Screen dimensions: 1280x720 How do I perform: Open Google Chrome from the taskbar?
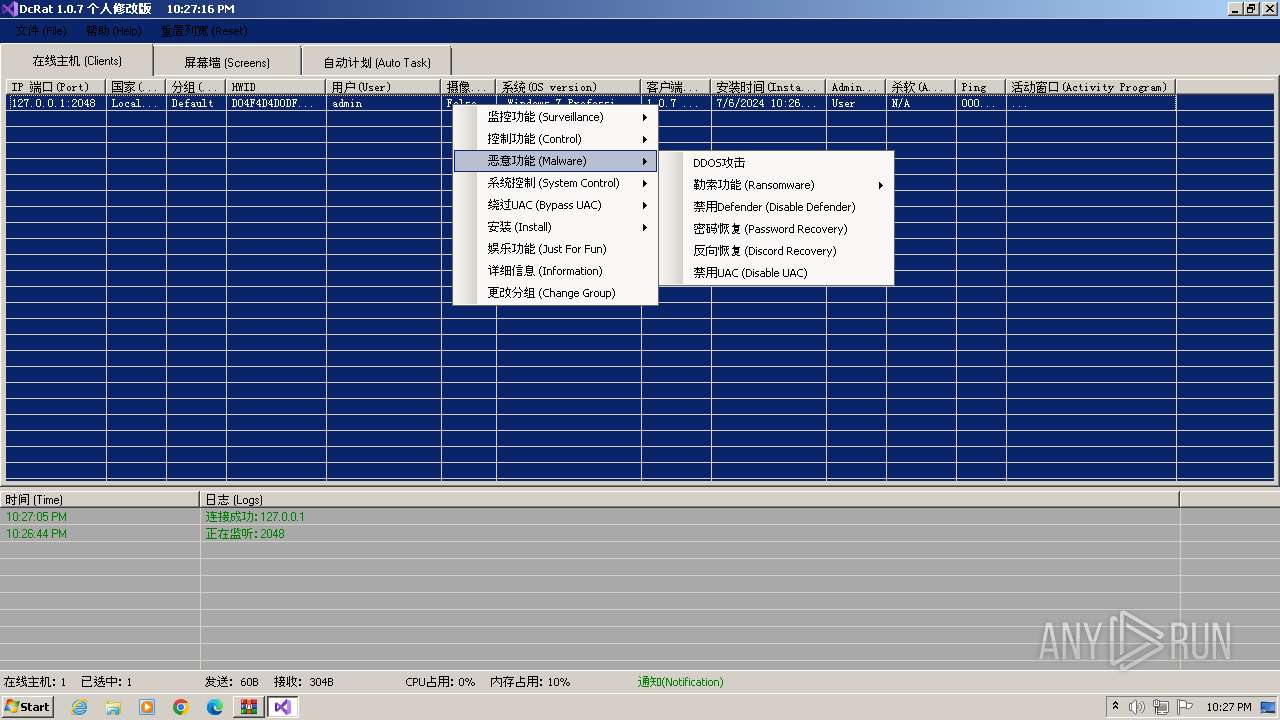tap(181, 707)
